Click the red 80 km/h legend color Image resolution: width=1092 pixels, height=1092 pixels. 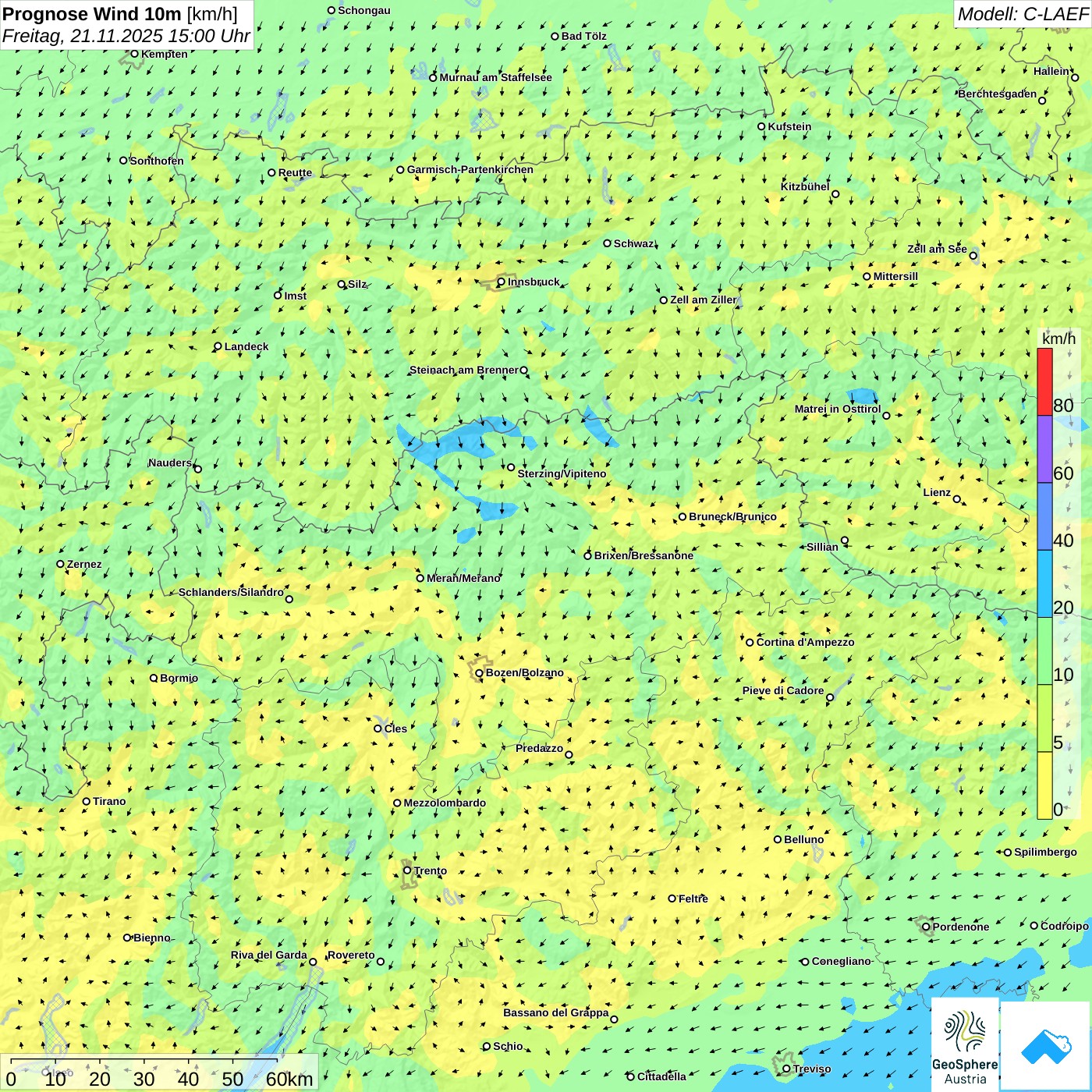(x=1044, y=381)
